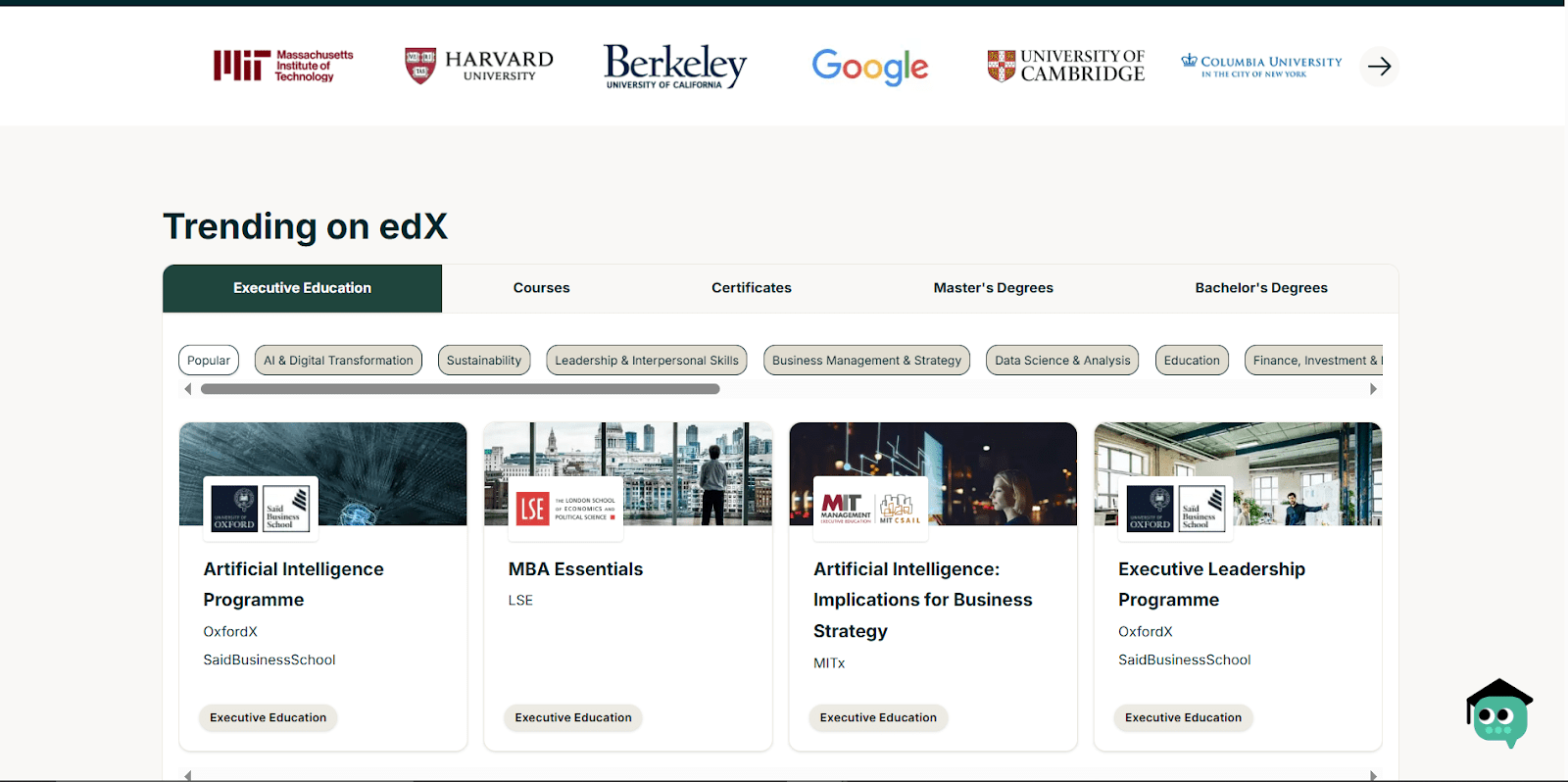Click the Executive Education badge on the Executive Leadership Programme card
The image size is (1568, 782).
[1184, 718]
